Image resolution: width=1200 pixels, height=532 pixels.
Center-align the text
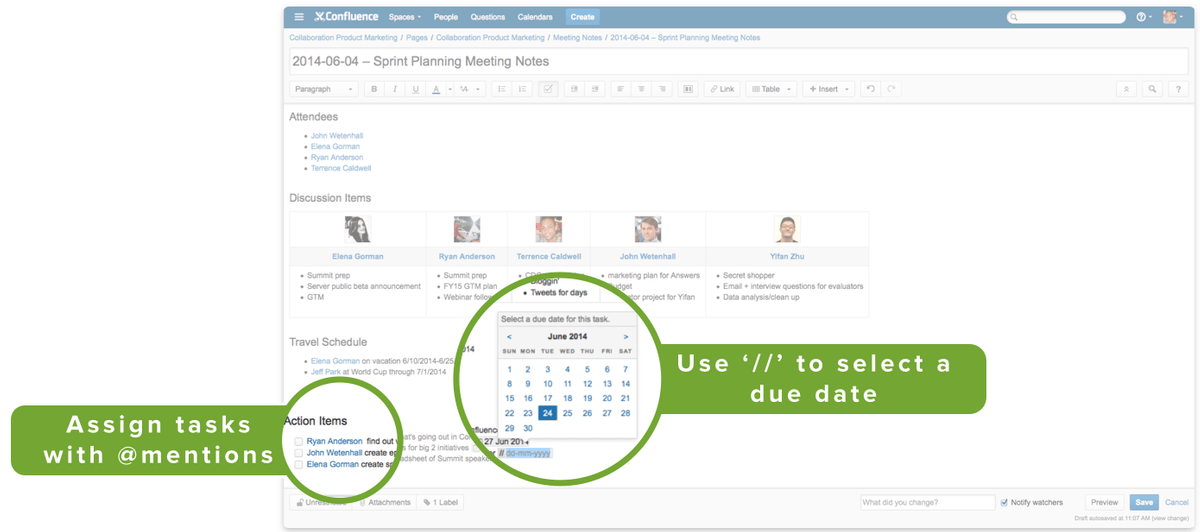641,89
